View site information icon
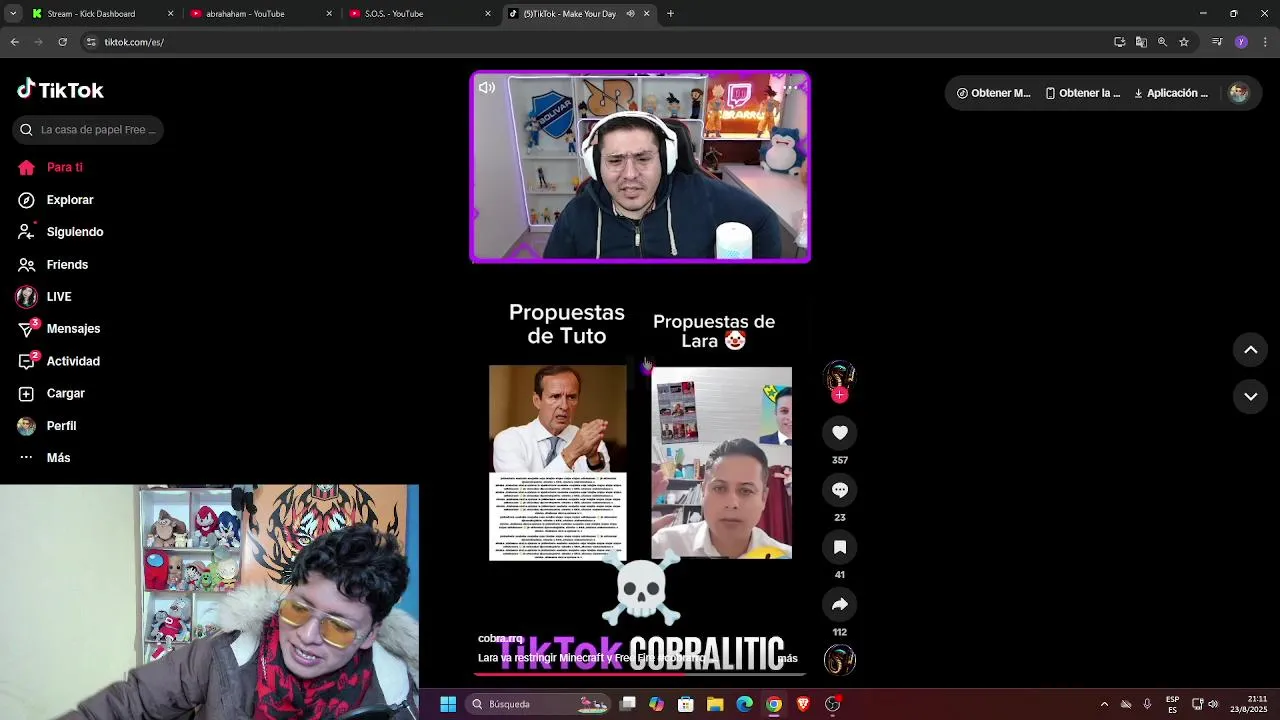This screenshot has height=720, width=1280. pos(91,42)
